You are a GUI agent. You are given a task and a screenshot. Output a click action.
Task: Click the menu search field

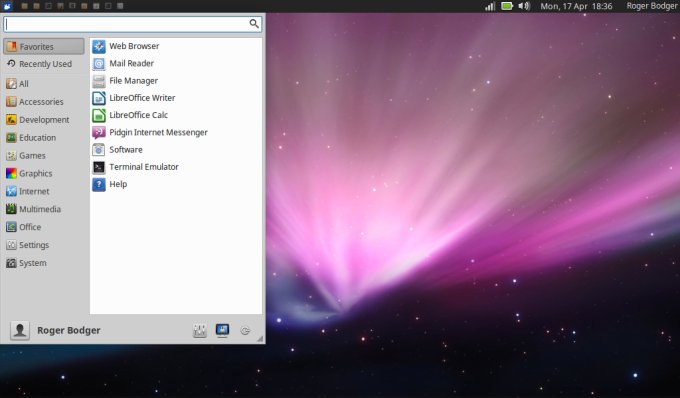(133, 24)
